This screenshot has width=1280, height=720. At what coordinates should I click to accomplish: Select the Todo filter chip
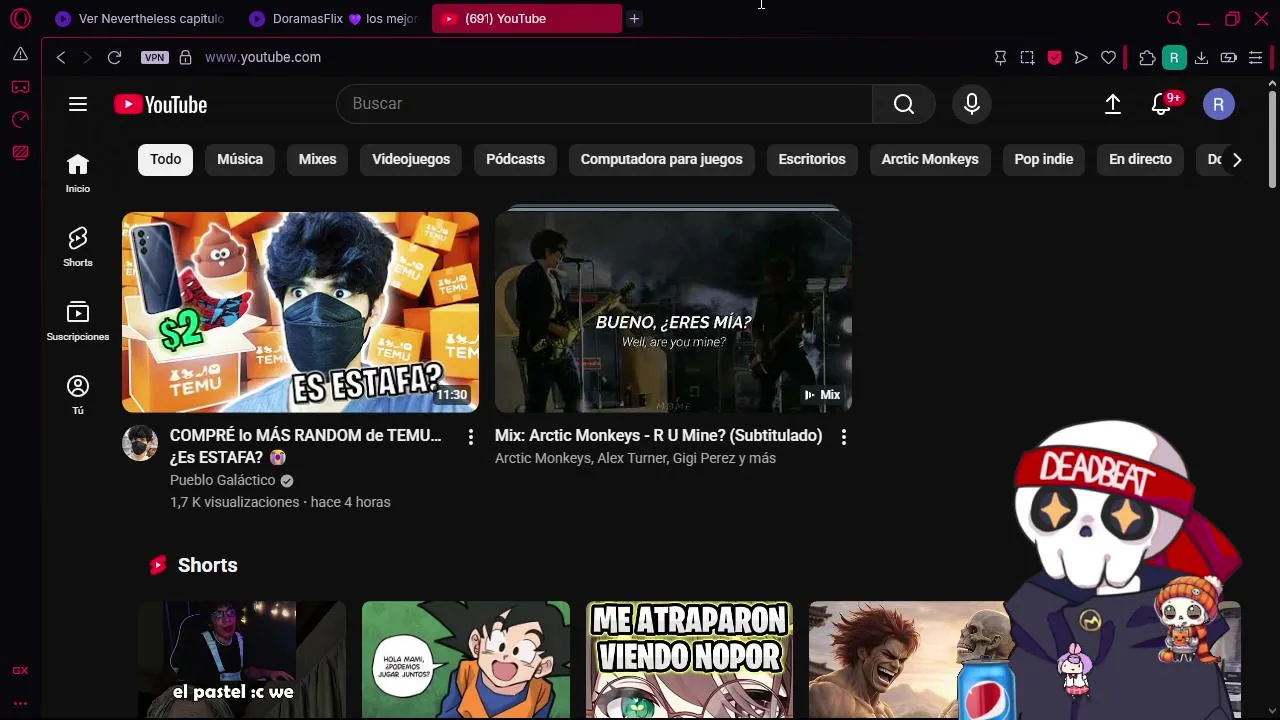pos(166,159)
